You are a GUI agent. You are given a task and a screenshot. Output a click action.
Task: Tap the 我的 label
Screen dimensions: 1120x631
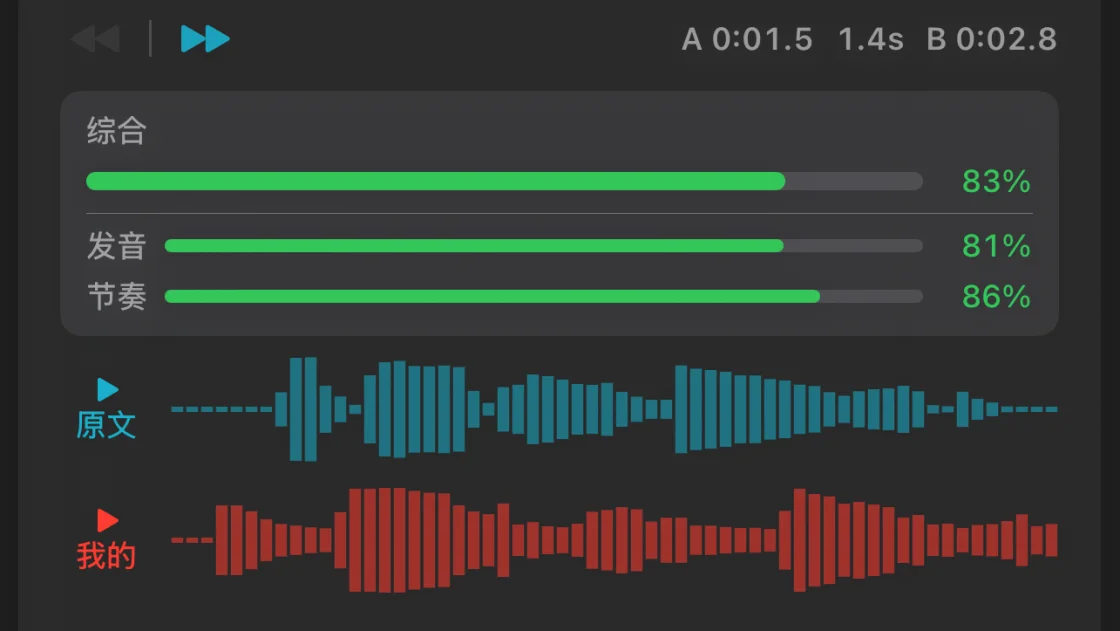pos(106,555)
